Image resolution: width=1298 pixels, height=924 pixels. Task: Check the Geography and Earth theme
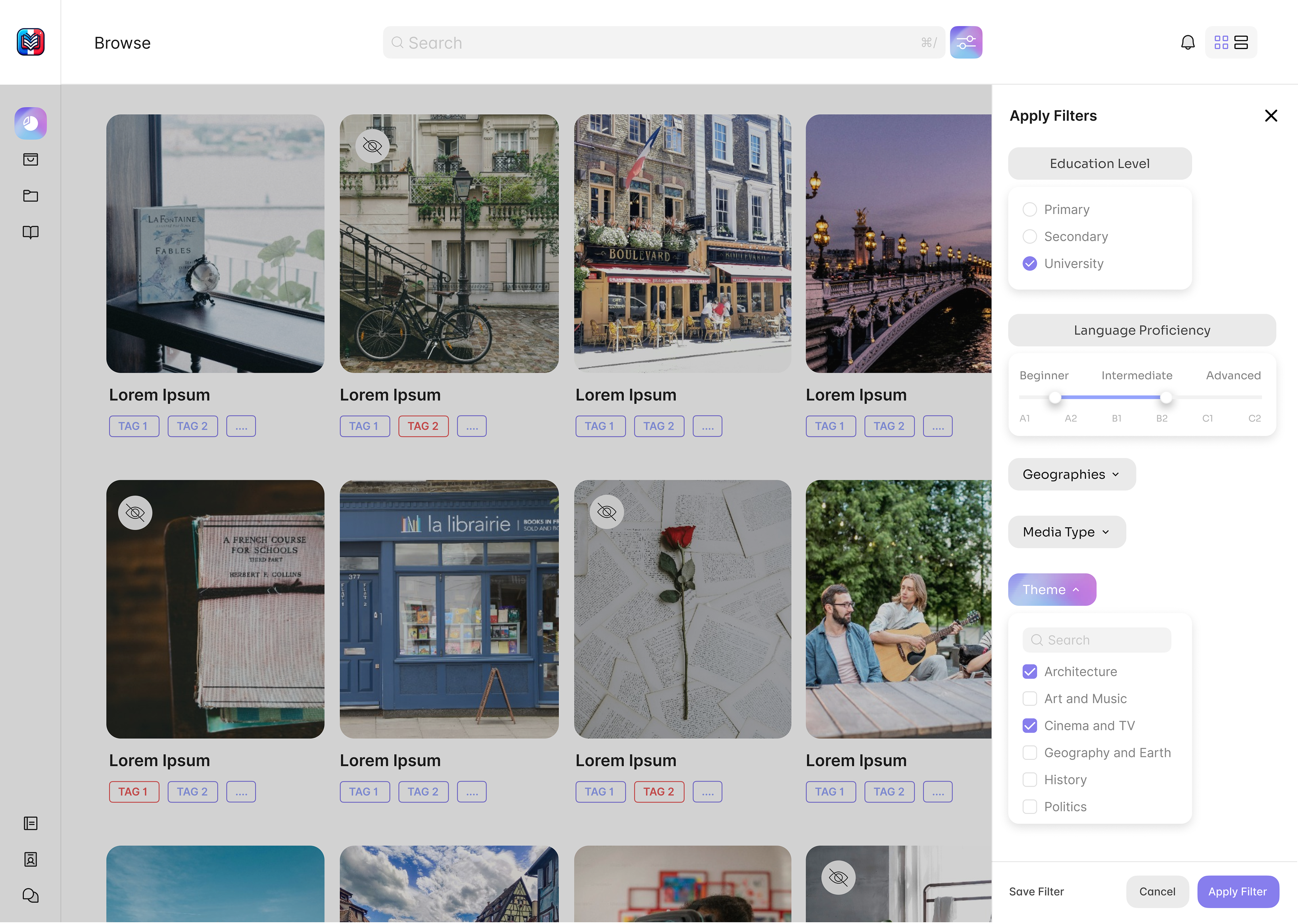(1029, 753)
